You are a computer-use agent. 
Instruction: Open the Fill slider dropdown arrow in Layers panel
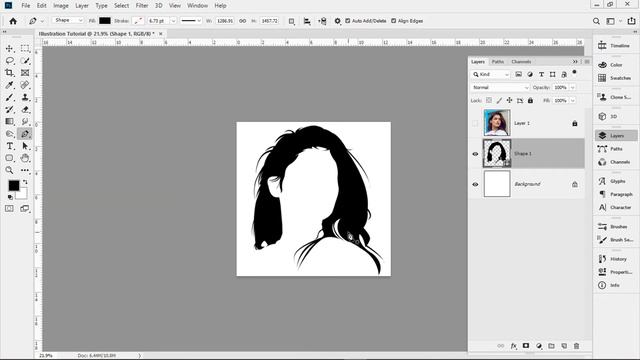pos(572,100)
